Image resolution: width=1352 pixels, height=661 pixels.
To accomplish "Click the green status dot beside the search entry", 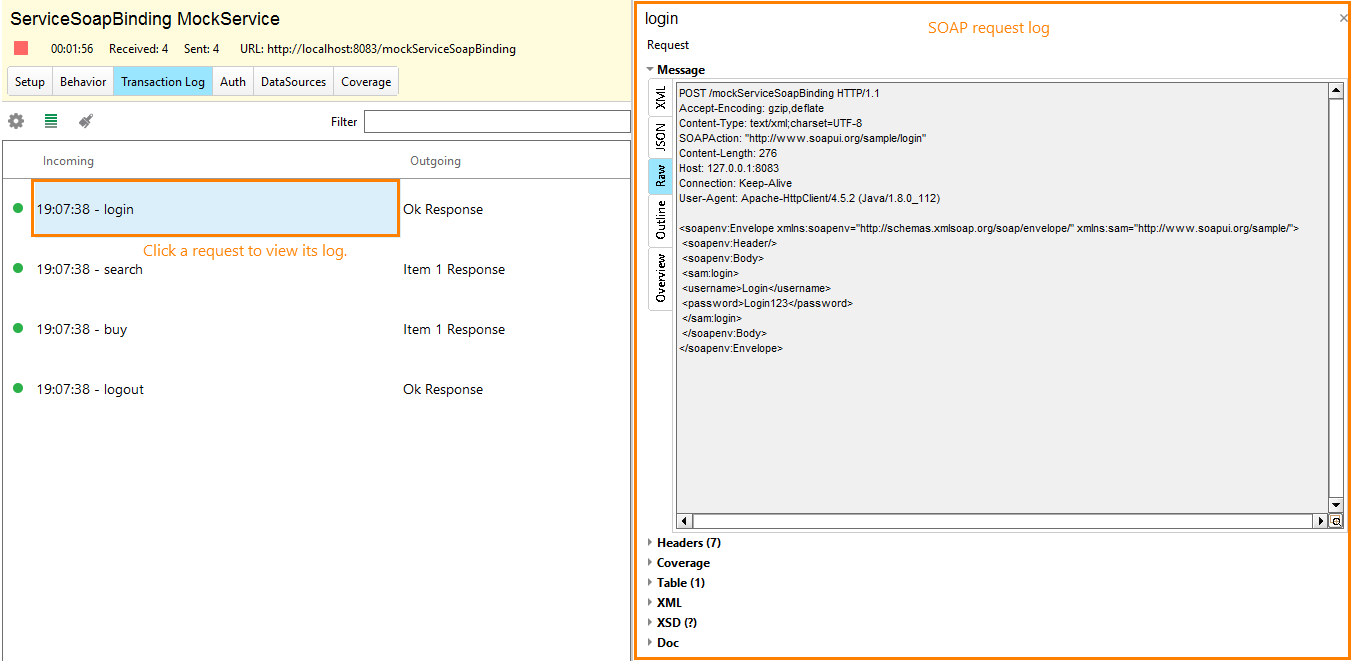I will tap(17, 269).
